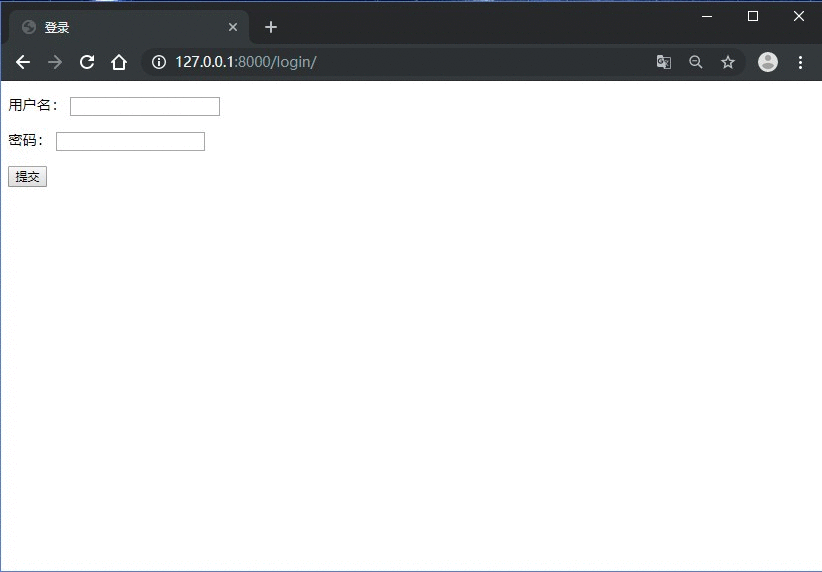Bookmark this page with the star icon

pos(728,62)
